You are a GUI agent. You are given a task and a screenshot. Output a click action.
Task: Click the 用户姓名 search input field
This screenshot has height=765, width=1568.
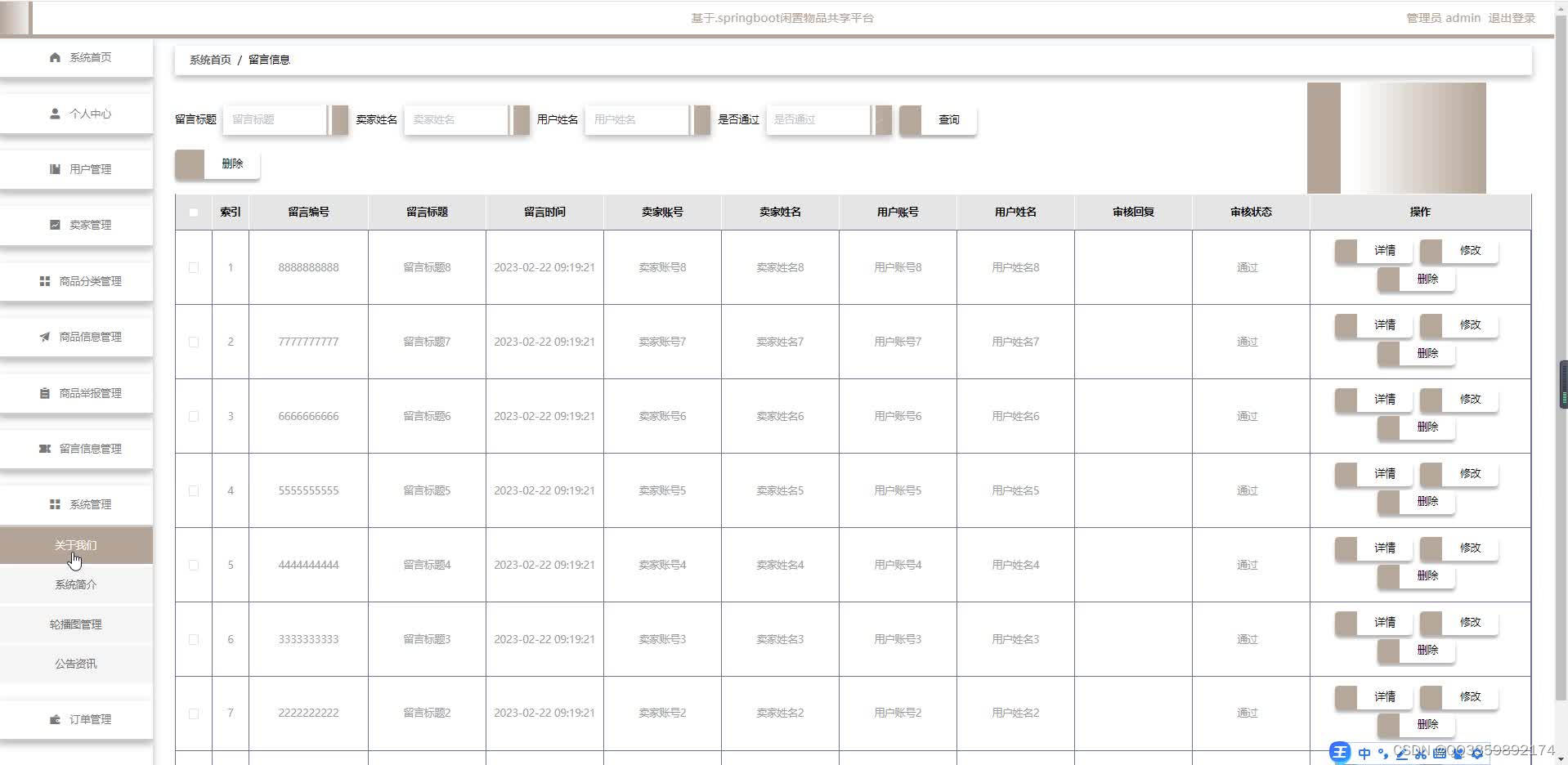[x=647, y=119]
